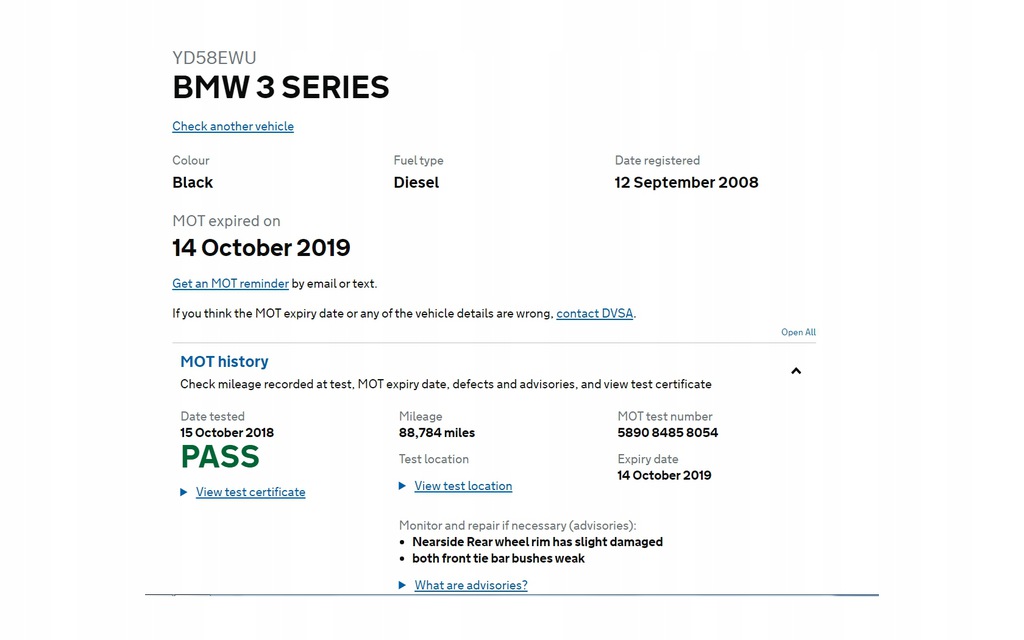This screenshot has height=640, width=1024.
Task: Open the contact DVSA link
Action: click(594, 313)
